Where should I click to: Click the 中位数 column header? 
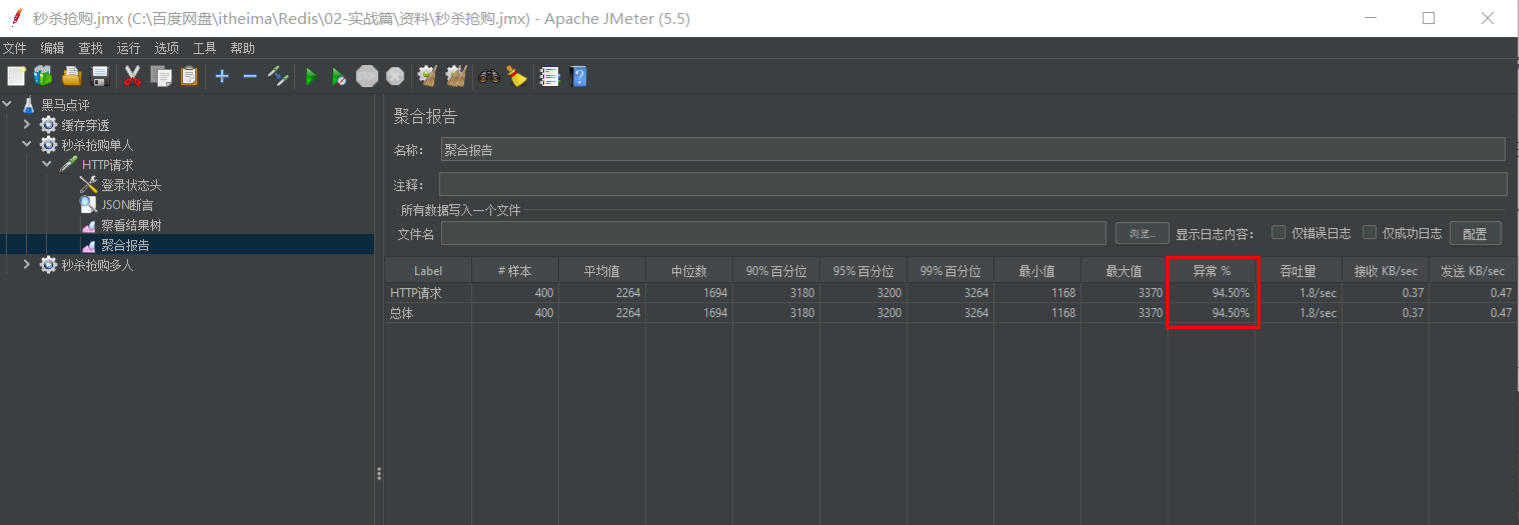pos(689,271)
